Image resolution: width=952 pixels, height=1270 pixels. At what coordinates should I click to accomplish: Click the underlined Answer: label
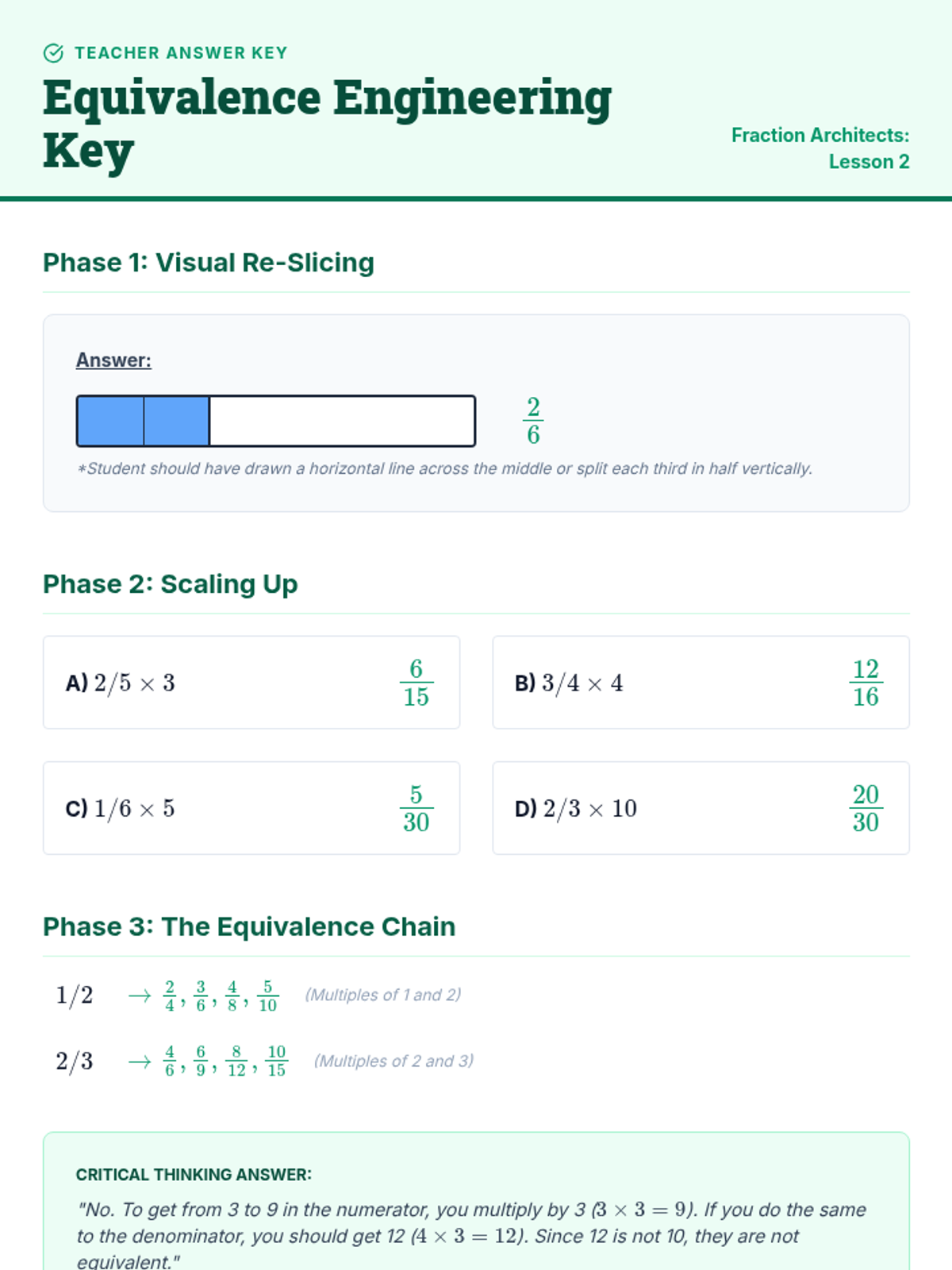pos(113,360)
